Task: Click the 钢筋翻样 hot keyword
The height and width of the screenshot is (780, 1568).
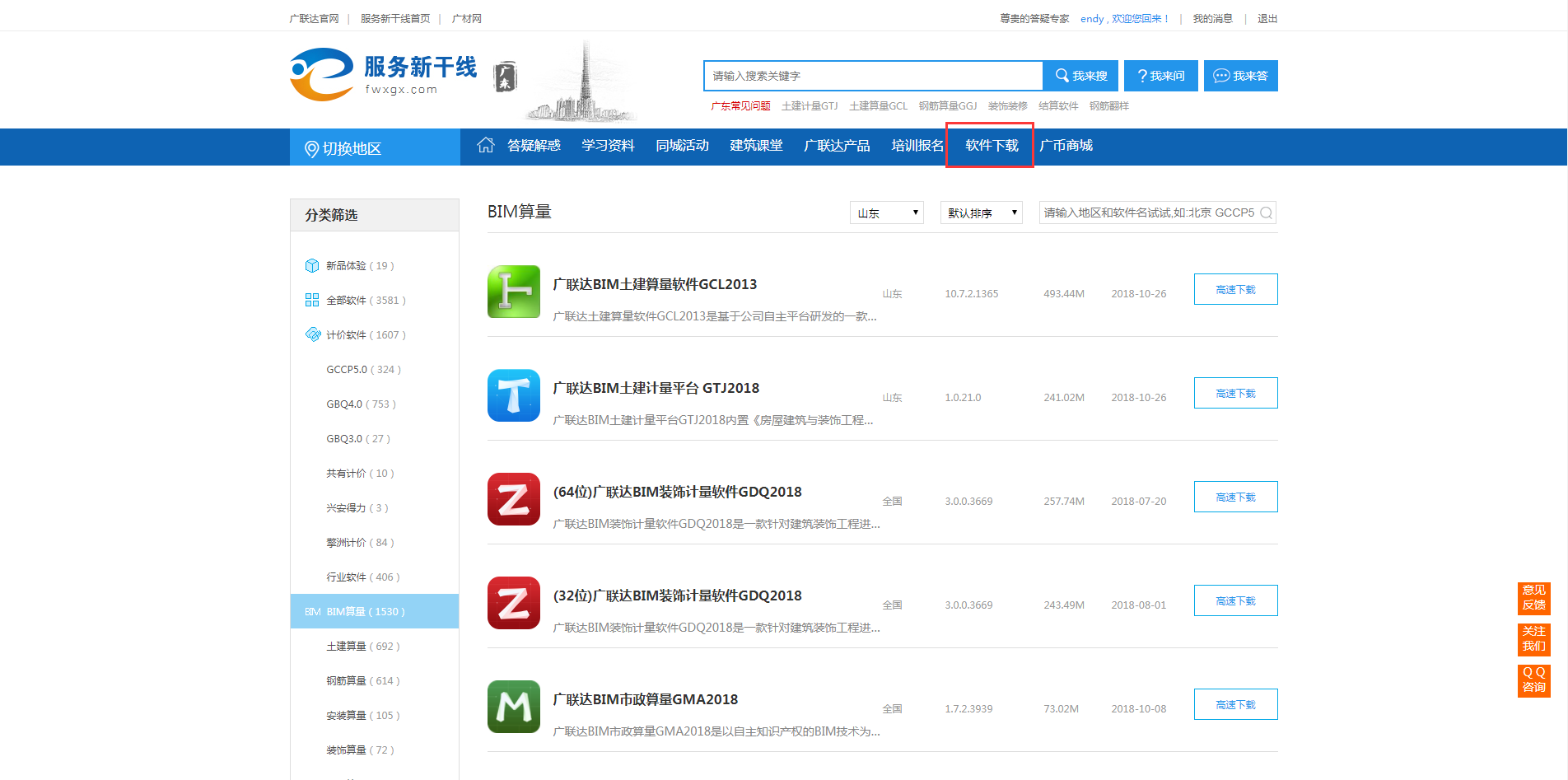Action: [1108, 105]
